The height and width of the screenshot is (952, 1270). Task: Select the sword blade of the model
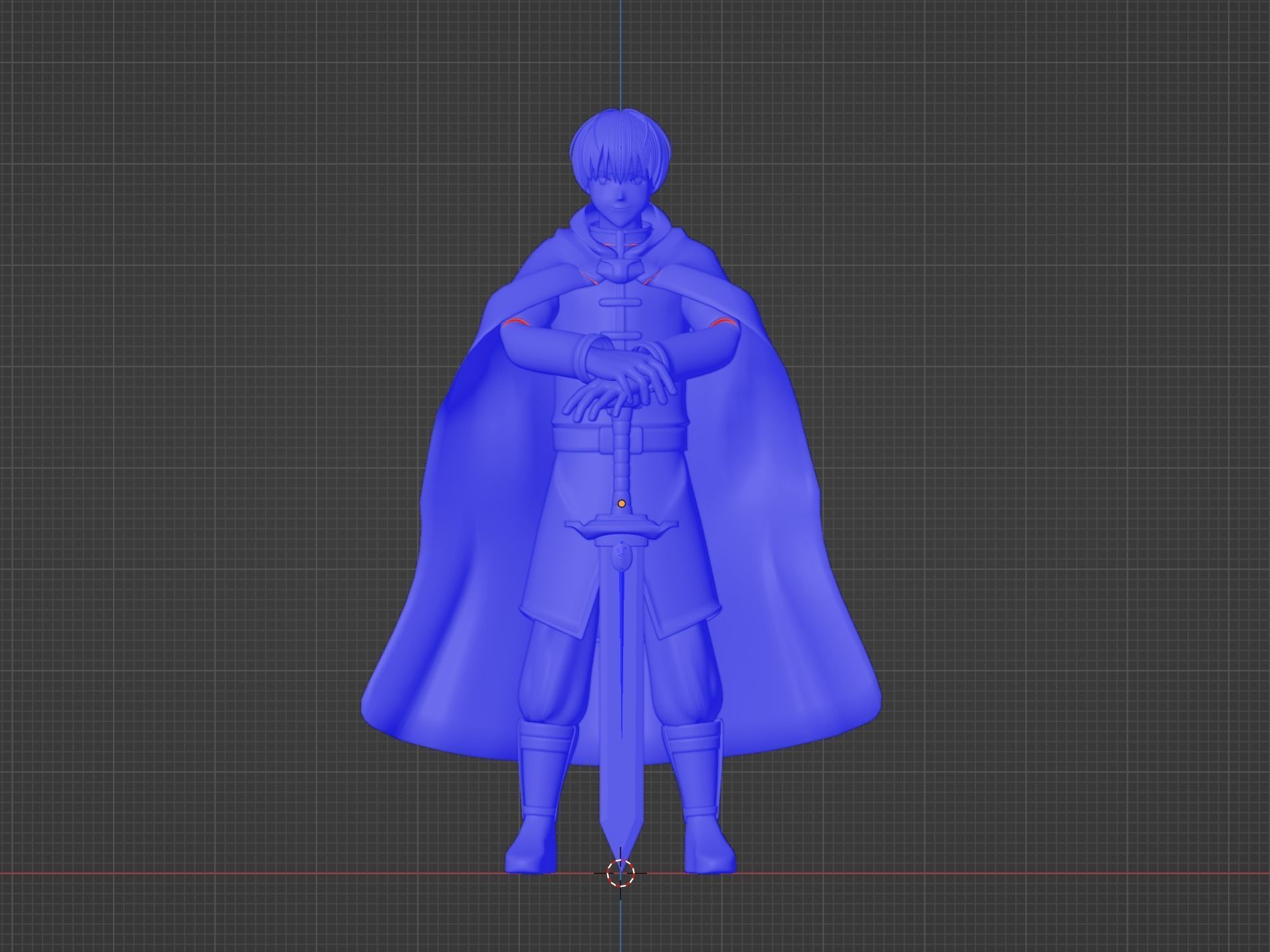(x=621, y=705)
